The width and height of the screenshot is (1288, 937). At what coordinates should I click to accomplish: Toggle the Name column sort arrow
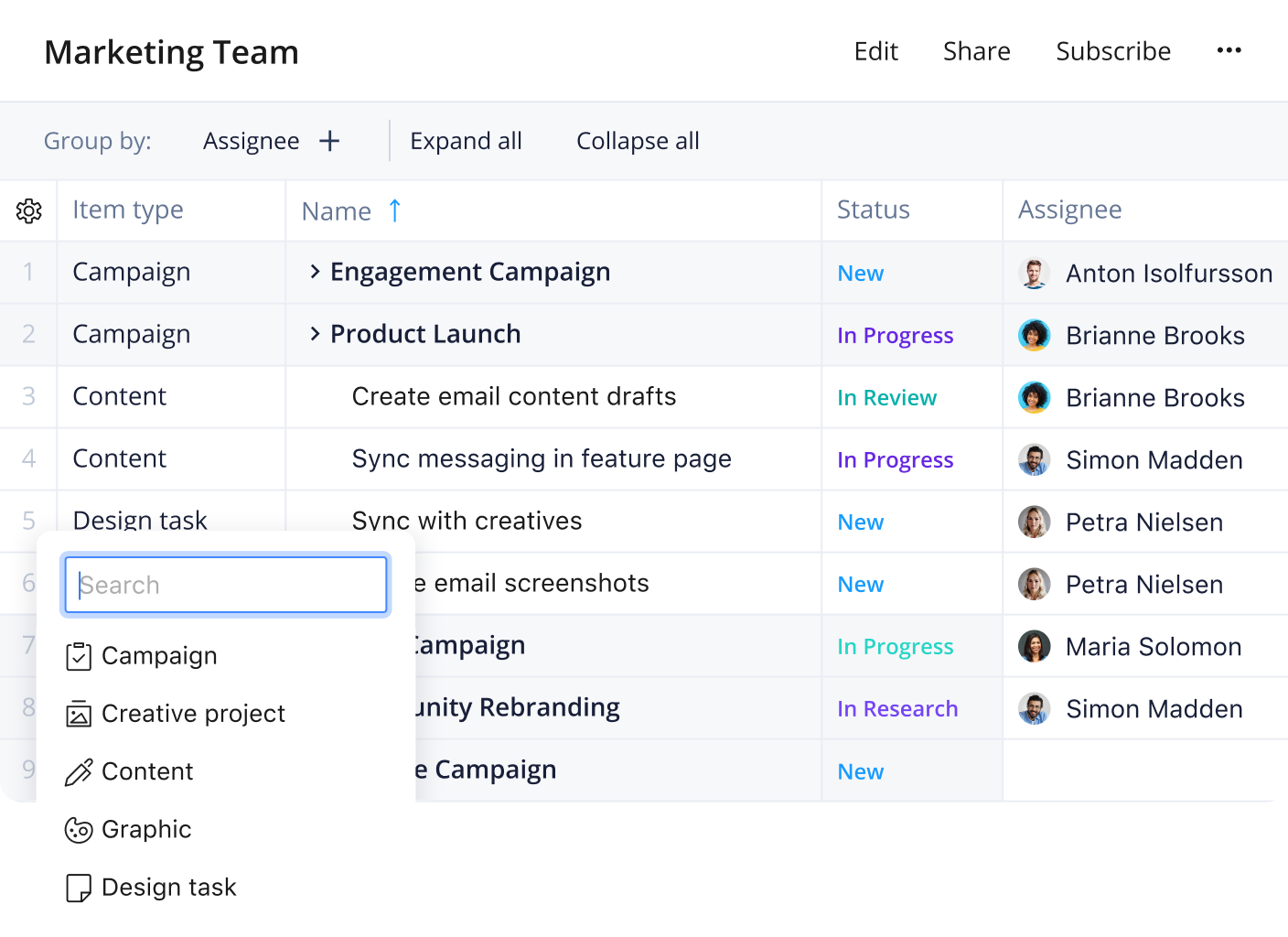(x=394, y=210)
